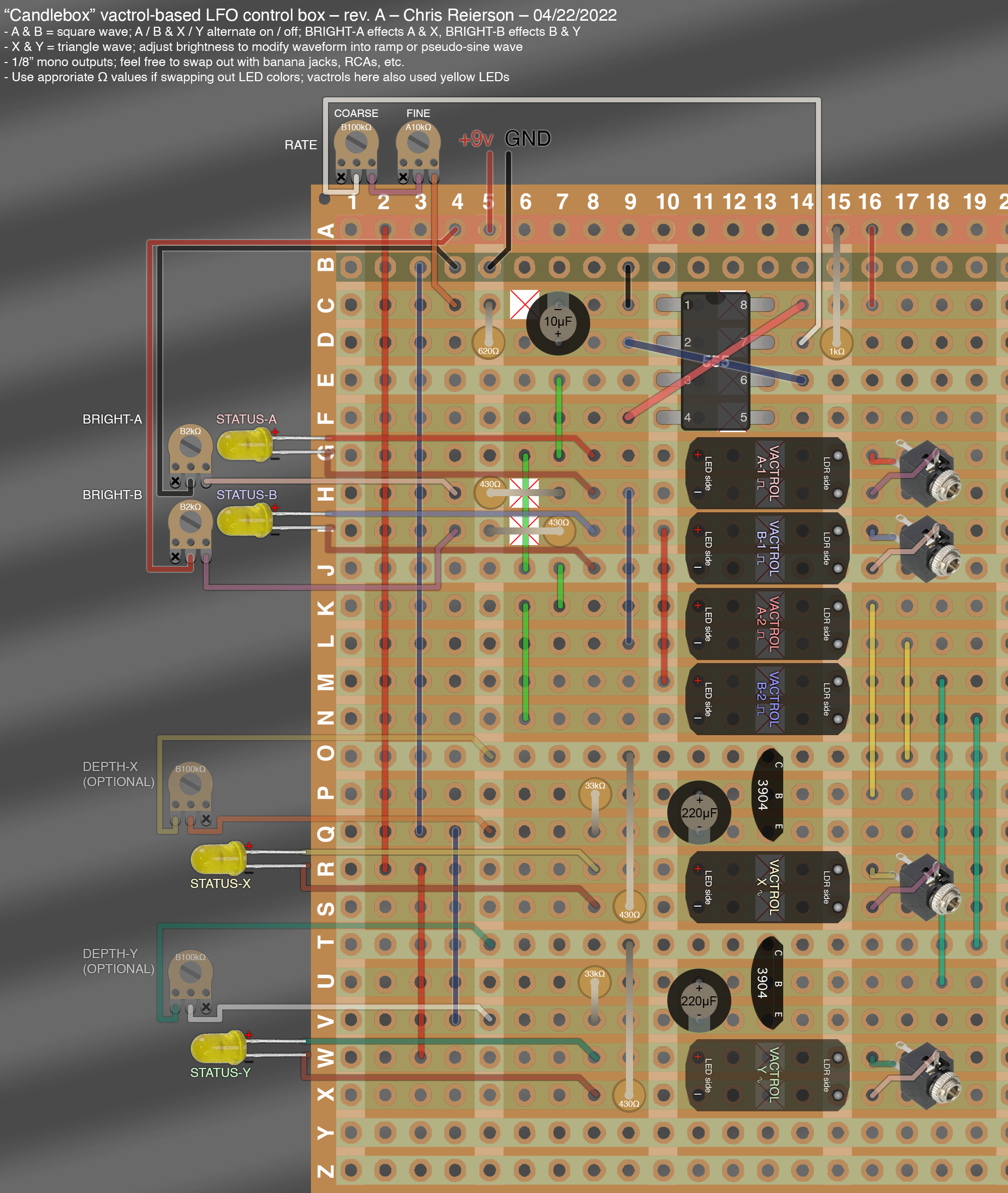The width and height of the screenshot is (1008, 1193).
Task: Select the STATUS-A yellow LED
Action: coord(244,444)
